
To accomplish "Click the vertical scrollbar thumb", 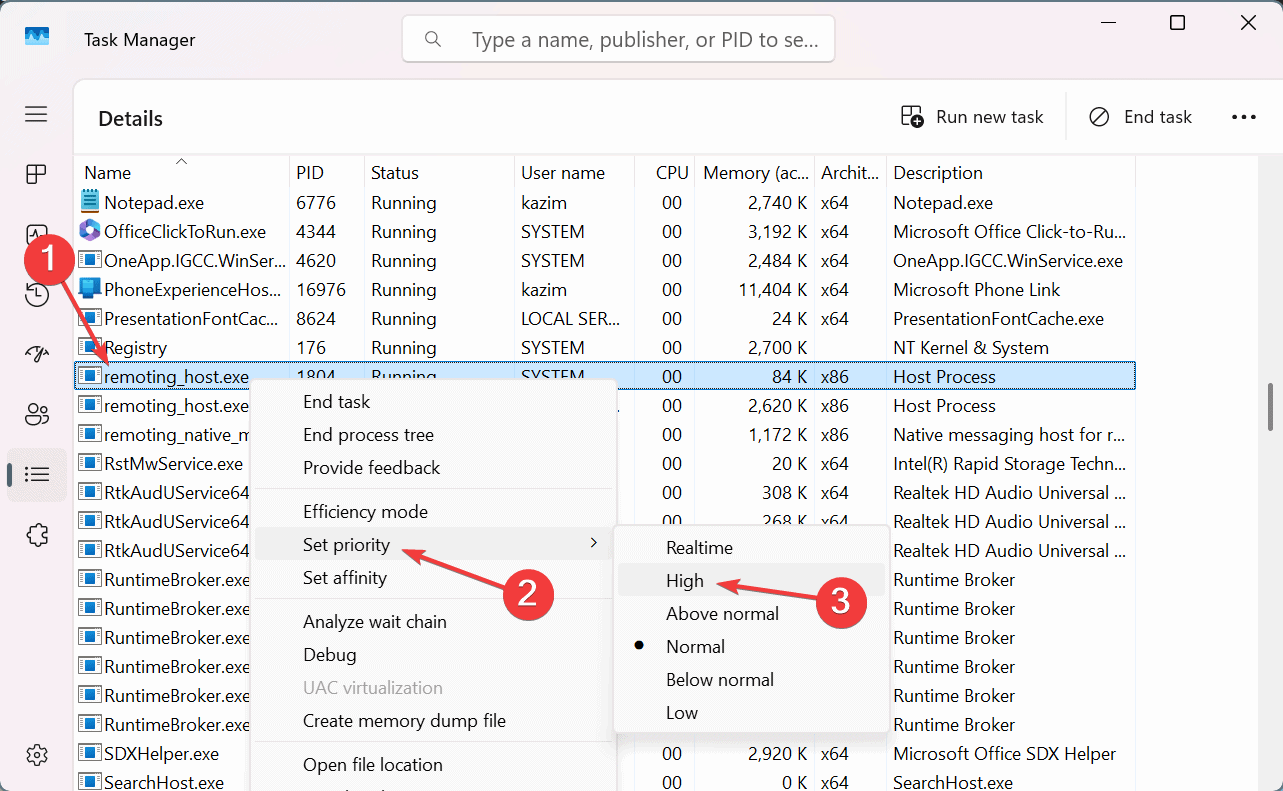I will pyautogui.click(x=1270, y=406).
